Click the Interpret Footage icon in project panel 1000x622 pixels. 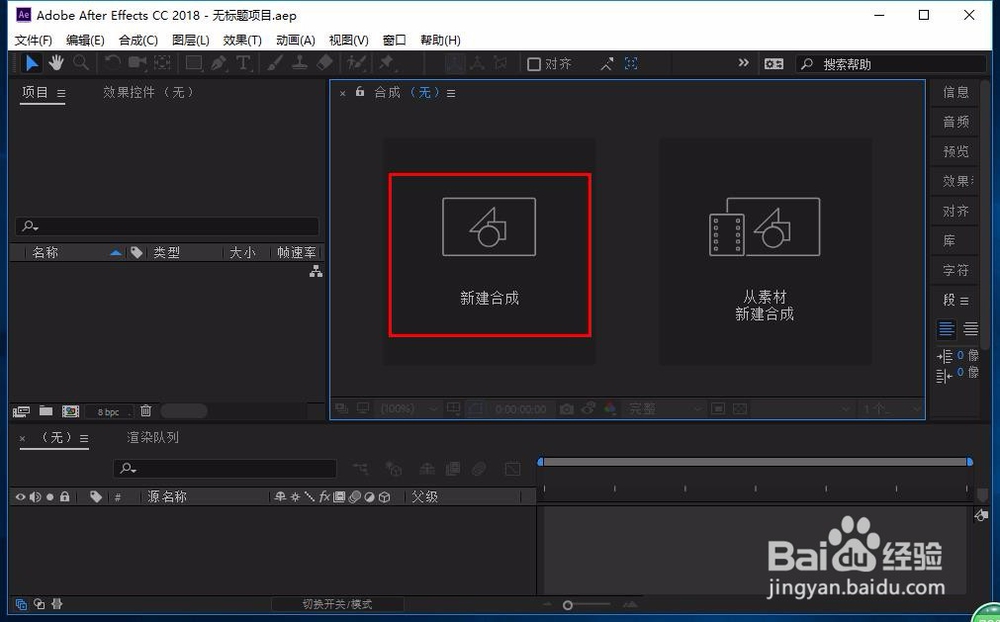point(21,411)
